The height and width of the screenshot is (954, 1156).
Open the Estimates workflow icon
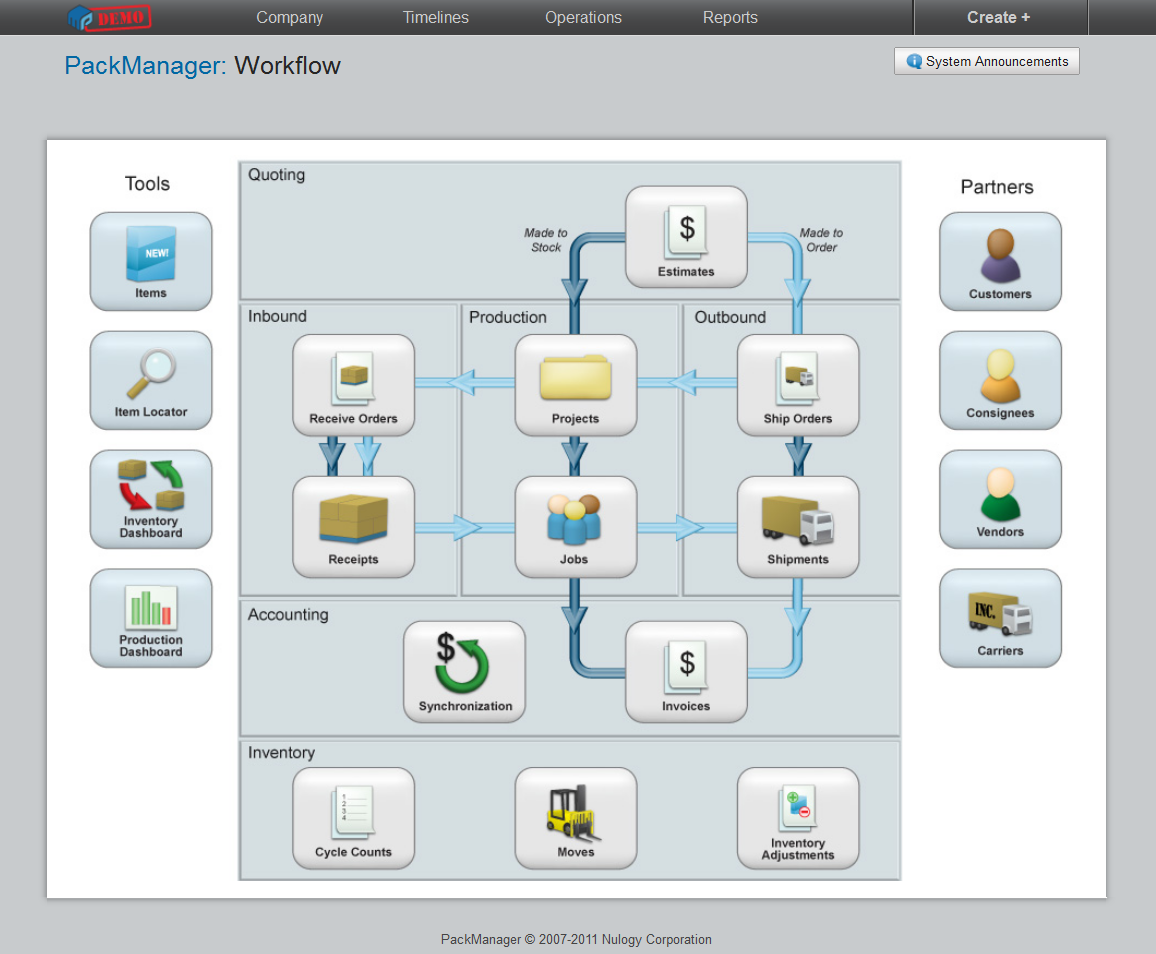(x=686, y=235)
